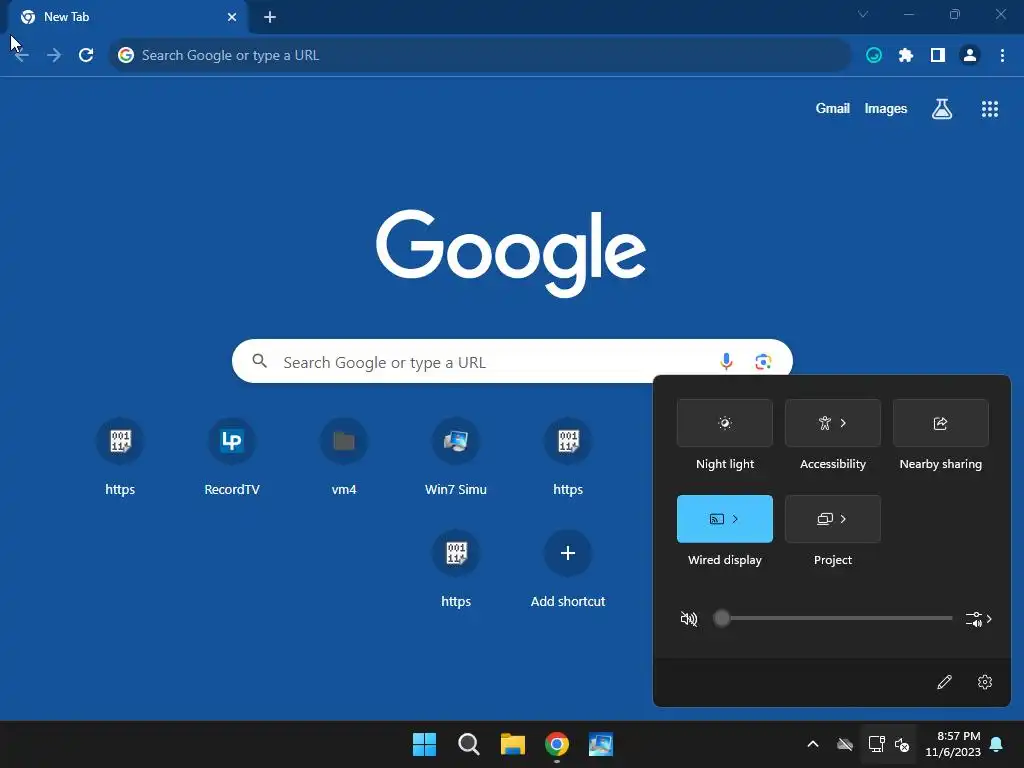Click the Google search box
This screenshot has width=1024, height=768.
click(x=512, y=361)
